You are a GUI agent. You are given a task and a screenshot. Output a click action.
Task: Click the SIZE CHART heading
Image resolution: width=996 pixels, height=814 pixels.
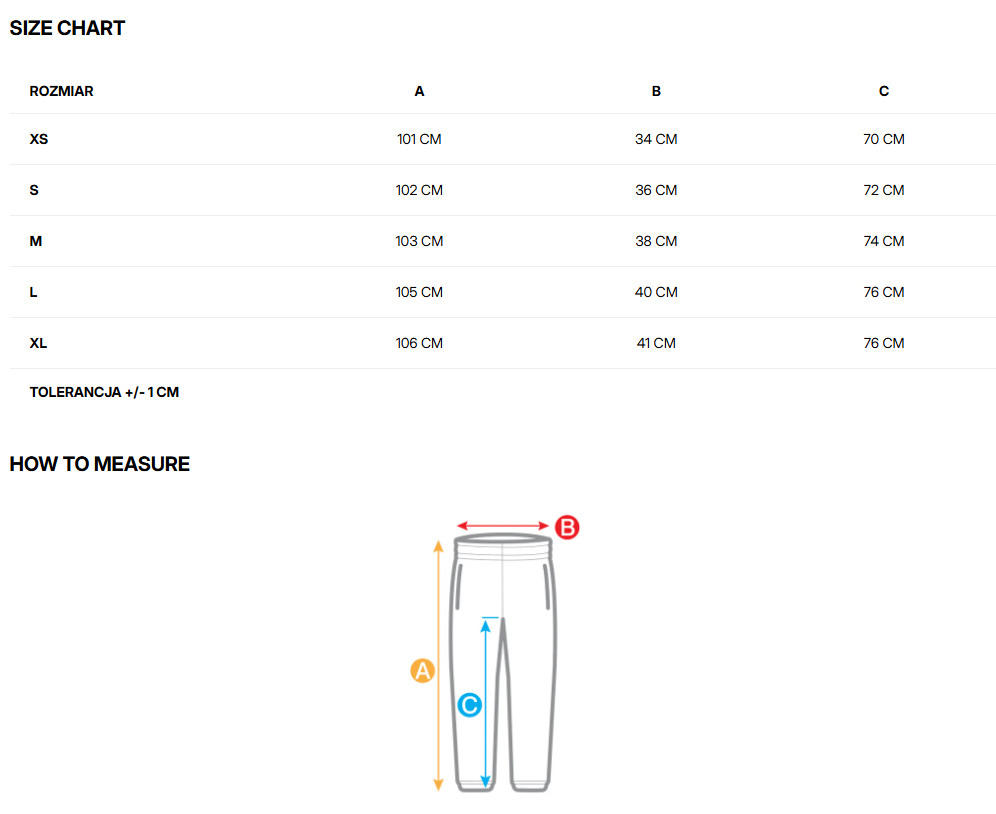tap(67, 28)
